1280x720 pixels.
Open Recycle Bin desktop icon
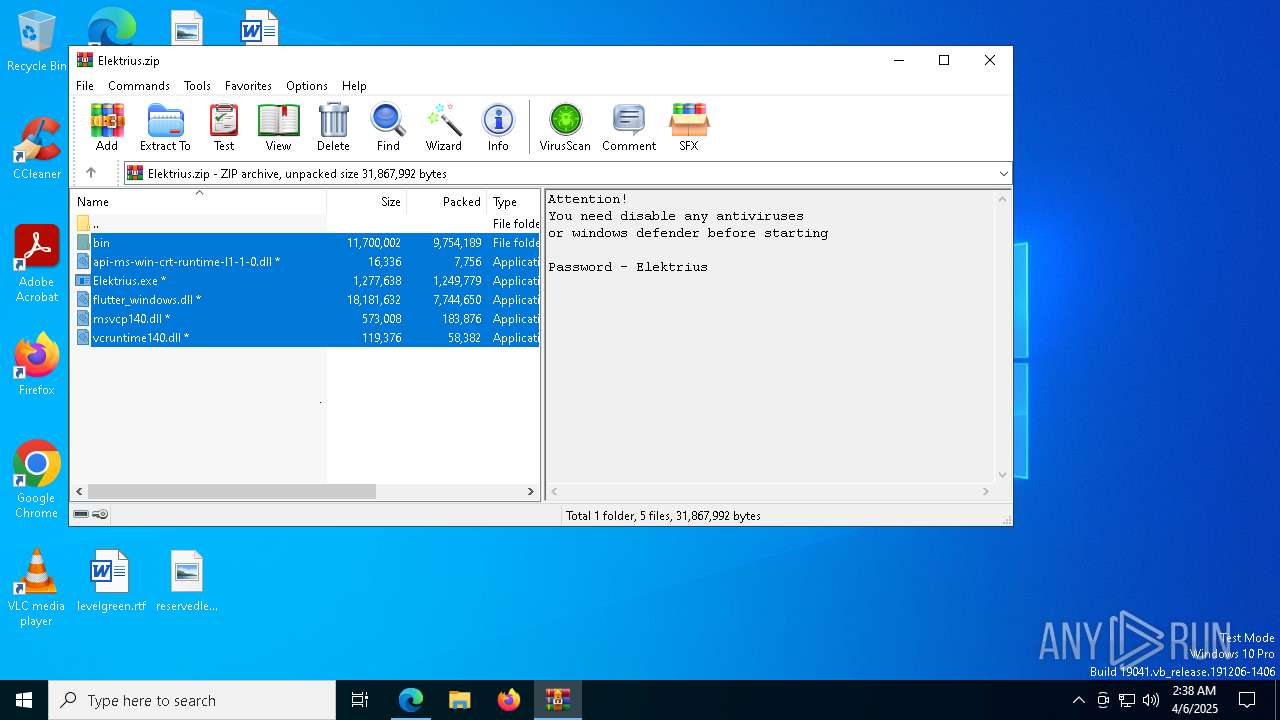click(37, 42)
